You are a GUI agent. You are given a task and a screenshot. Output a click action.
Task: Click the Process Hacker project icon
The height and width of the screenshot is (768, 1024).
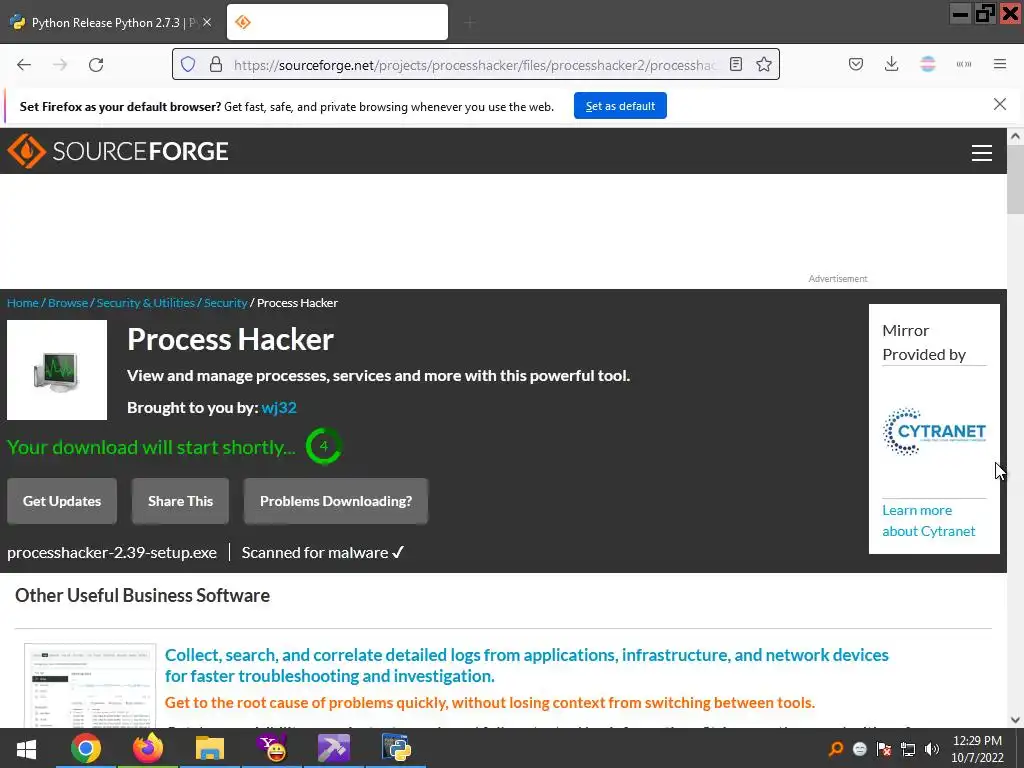(57, 370)
